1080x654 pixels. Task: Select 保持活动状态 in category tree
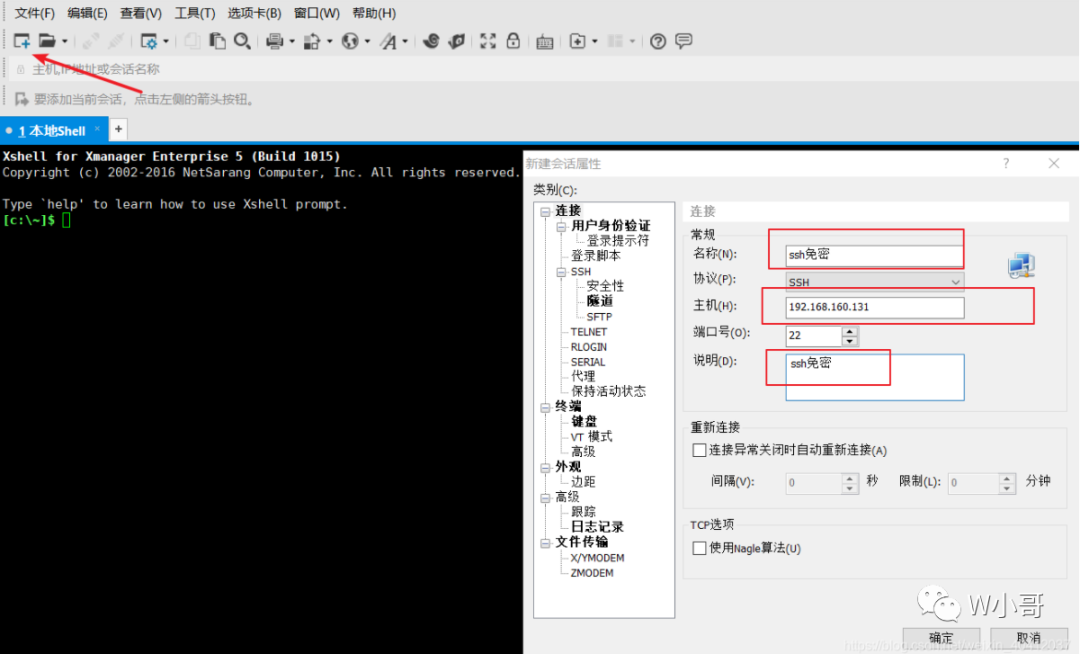coord(608,392)
